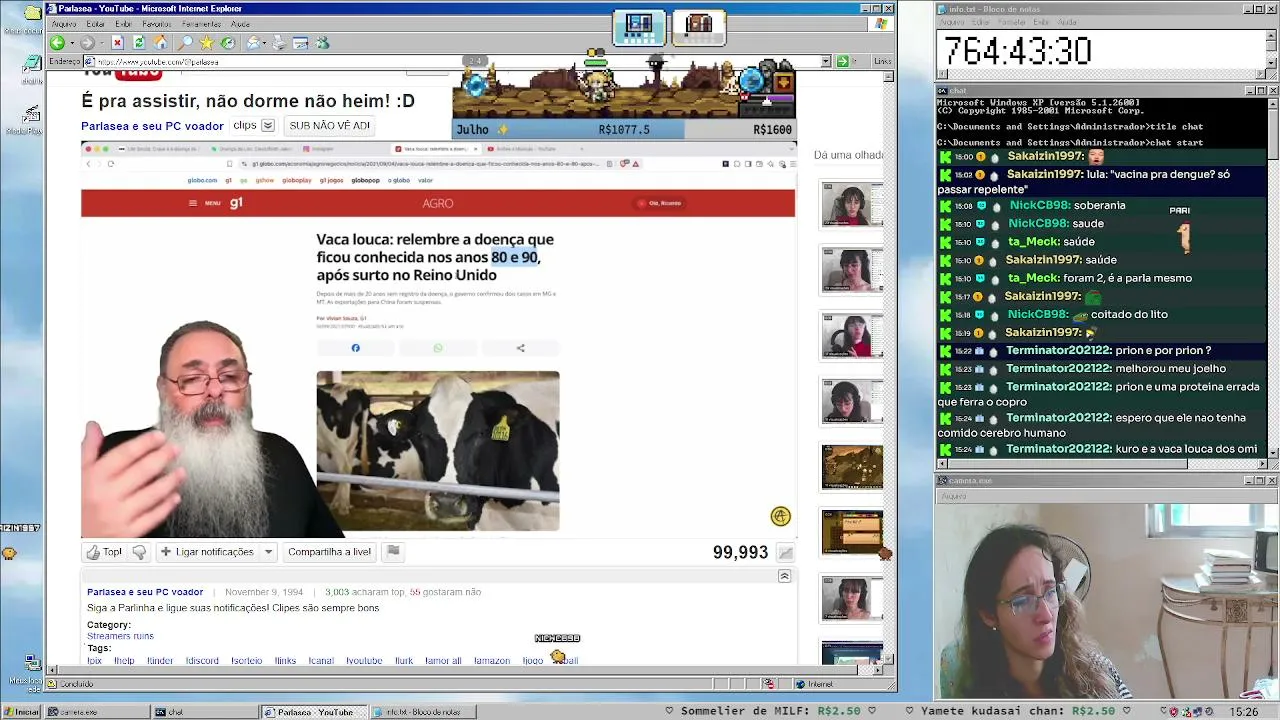Viewport: 1280px width, 720px height.
Task: Collapse the video description with the chevron
Action: click(784, 576)
